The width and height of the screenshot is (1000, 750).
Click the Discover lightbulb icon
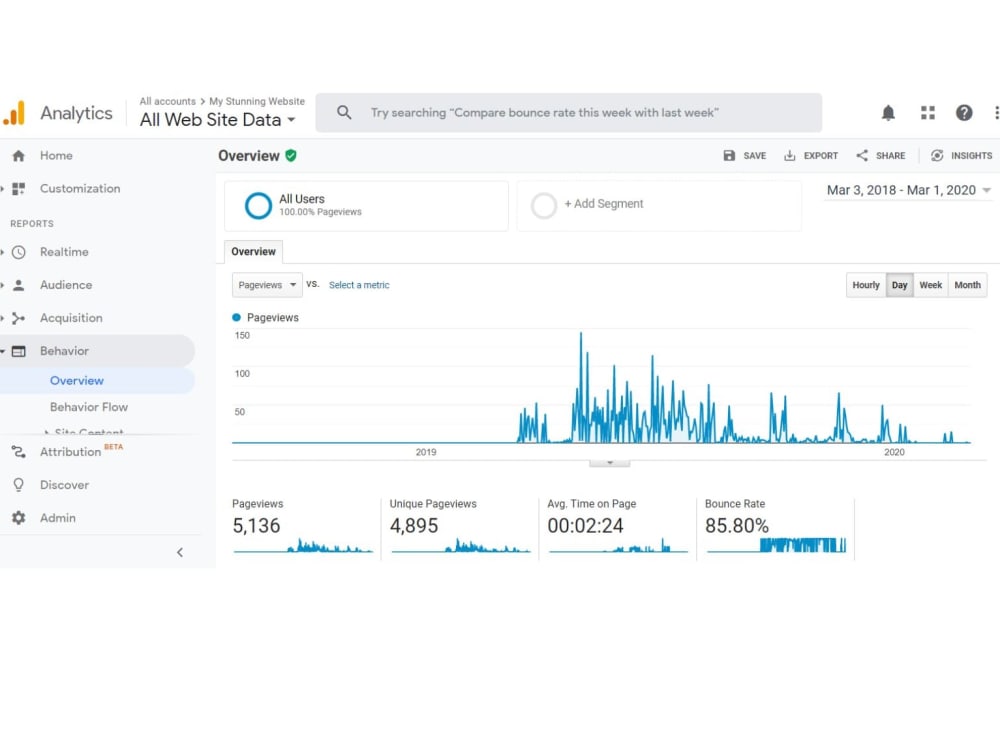(x=18, y=485)
